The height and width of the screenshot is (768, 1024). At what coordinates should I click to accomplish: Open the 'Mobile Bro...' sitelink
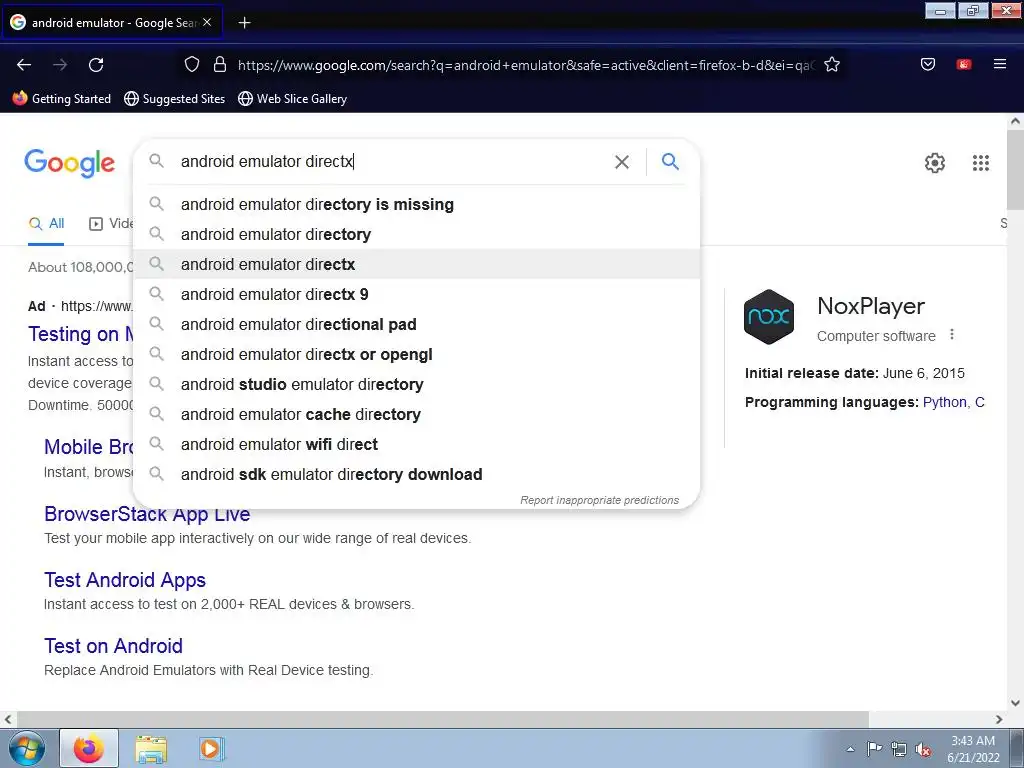click(x=88, y=447)
